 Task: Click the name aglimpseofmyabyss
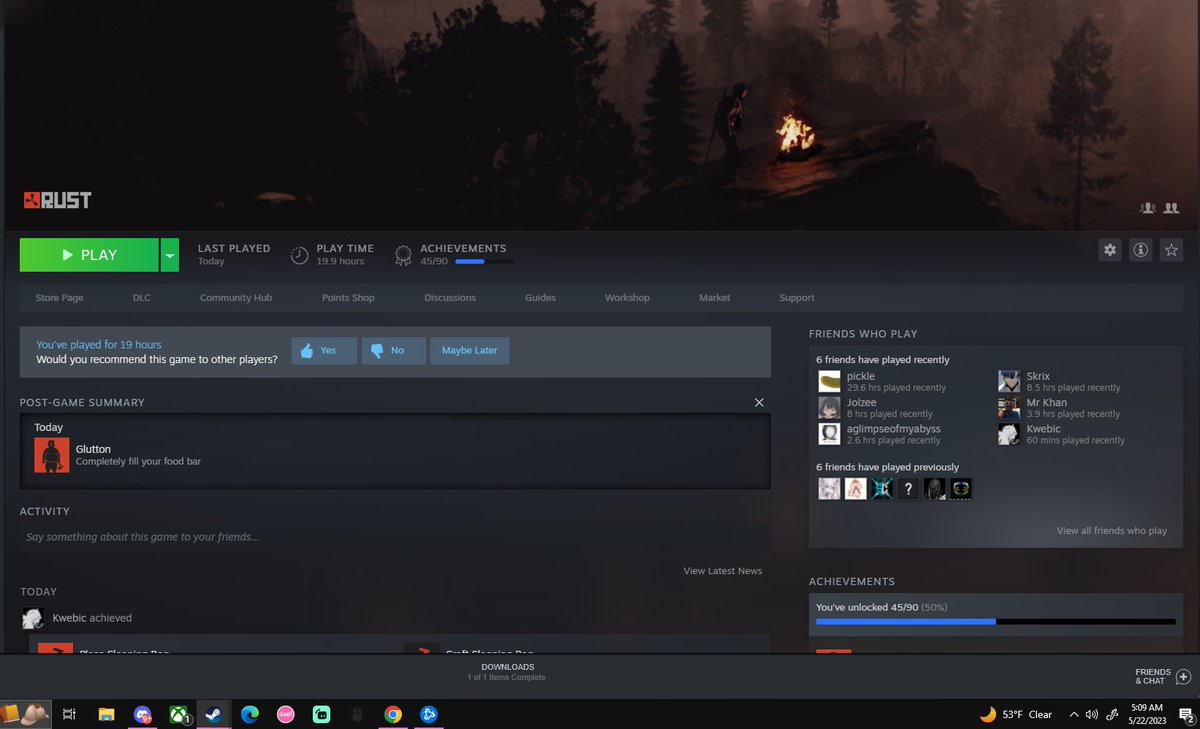pos(894,428)
